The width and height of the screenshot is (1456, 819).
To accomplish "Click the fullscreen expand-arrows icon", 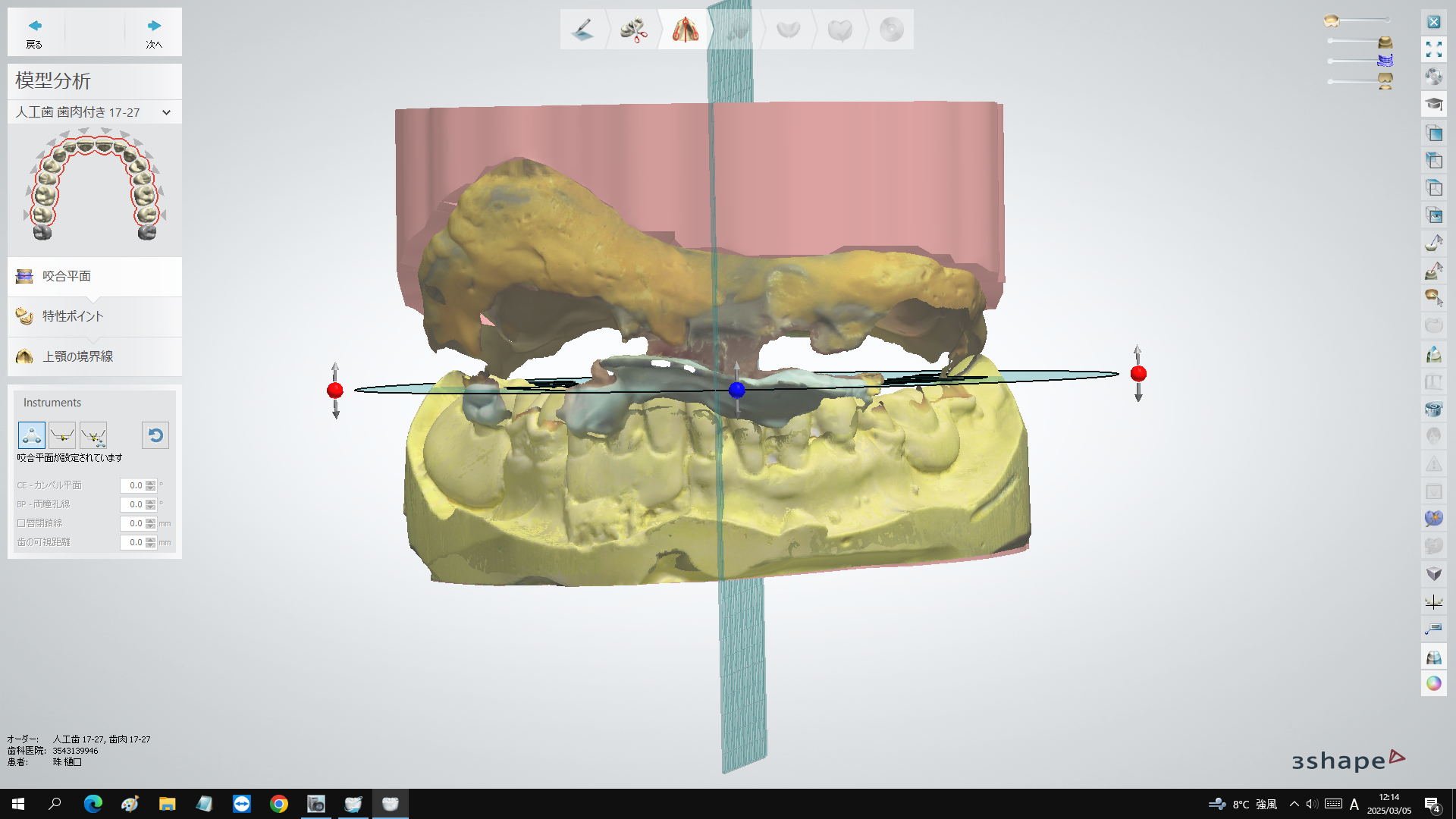I will pos(1433,50).
